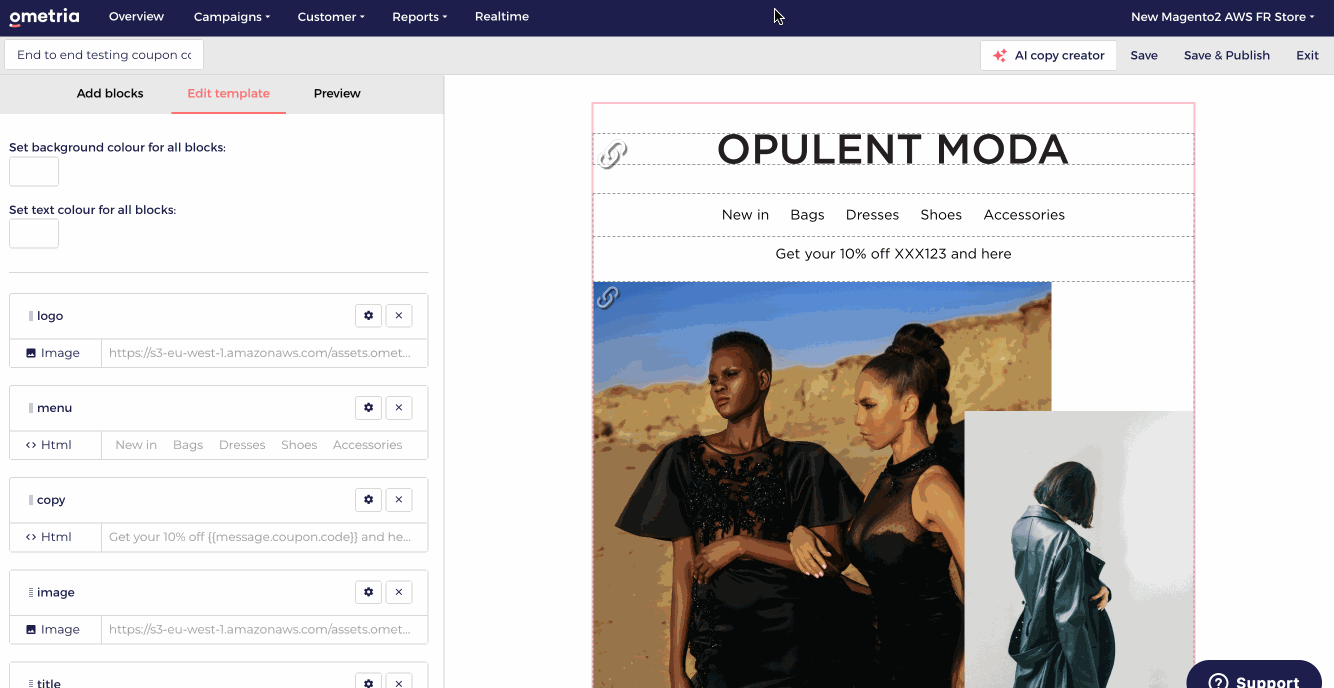
Task: Open settings gear for copy block
Action: click(x=368, y=500)
